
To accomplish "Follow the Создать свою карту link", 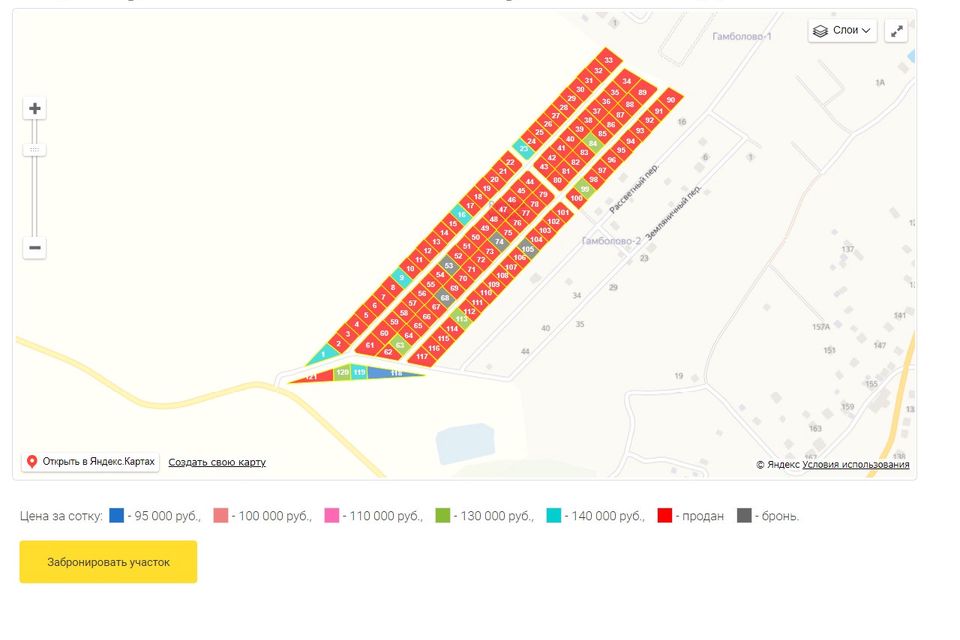I will point(217,462).
